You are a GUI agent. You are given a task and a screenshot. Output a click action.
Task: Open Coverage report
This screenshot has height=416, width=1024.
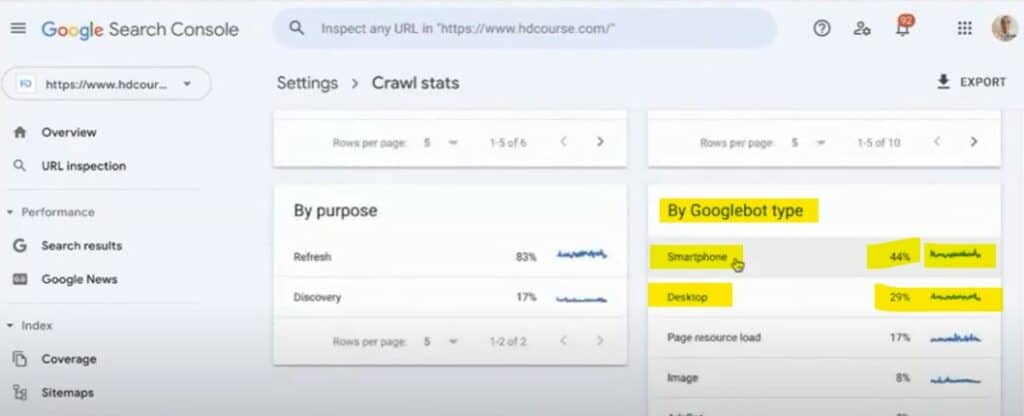pyautogui.click(x=69, y=359)
